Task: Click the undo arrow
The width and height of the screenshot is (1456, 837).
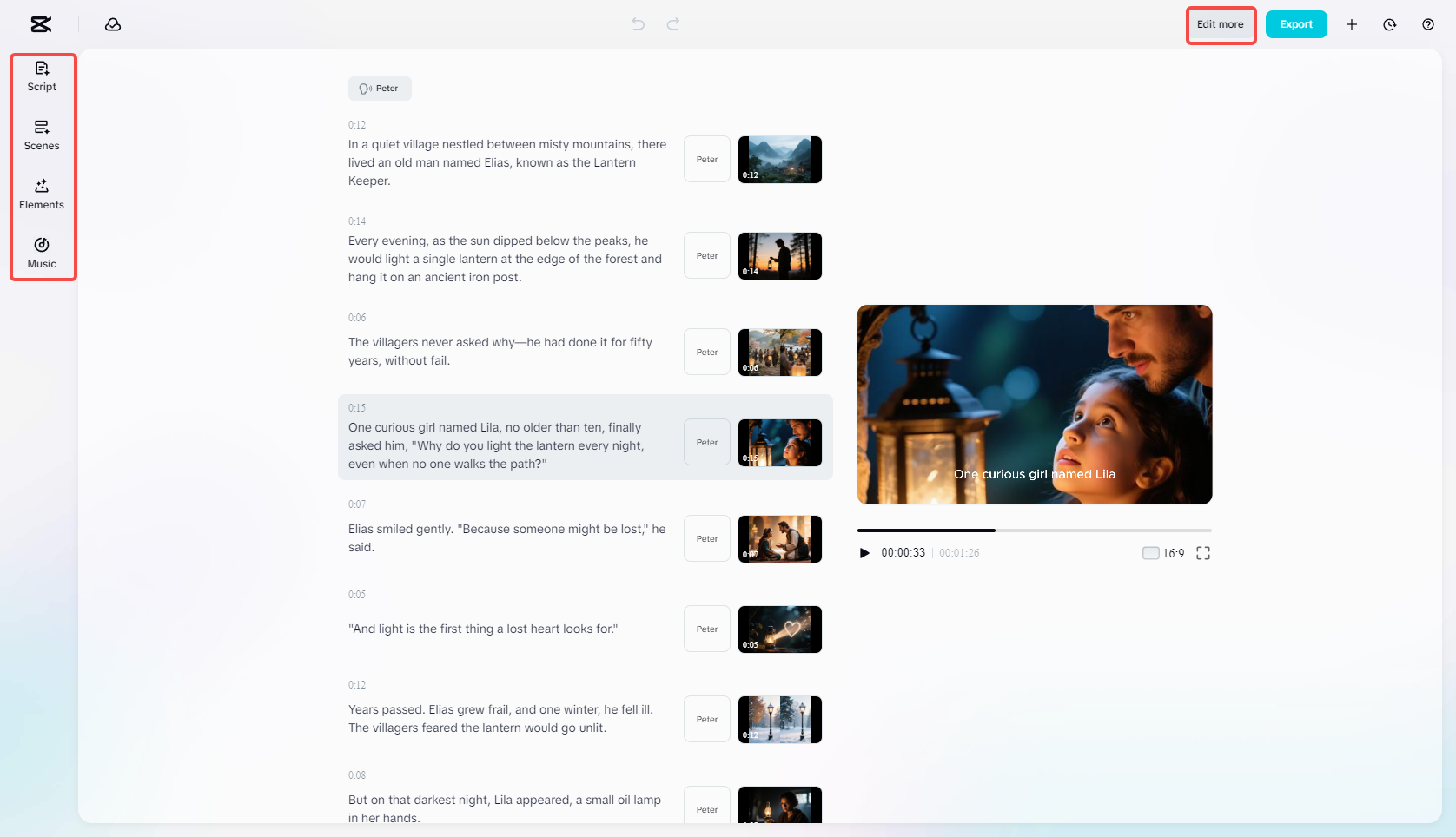Action: [x=639, y=24]
